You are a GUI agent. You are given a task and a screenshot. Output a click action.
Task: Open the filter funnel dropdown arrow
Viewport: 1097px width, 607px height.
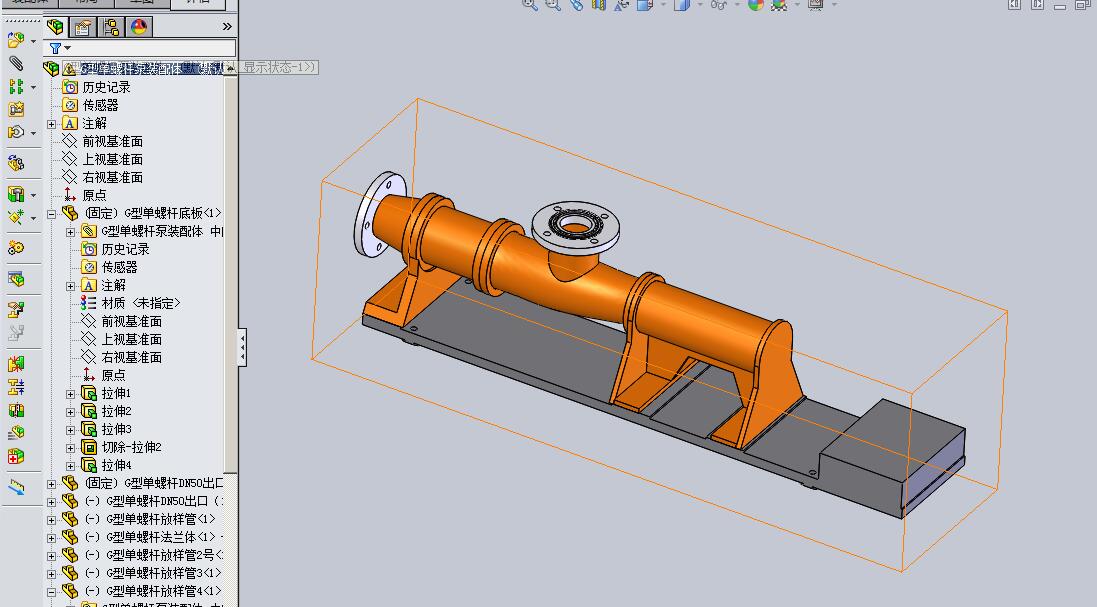click(67, 48)
